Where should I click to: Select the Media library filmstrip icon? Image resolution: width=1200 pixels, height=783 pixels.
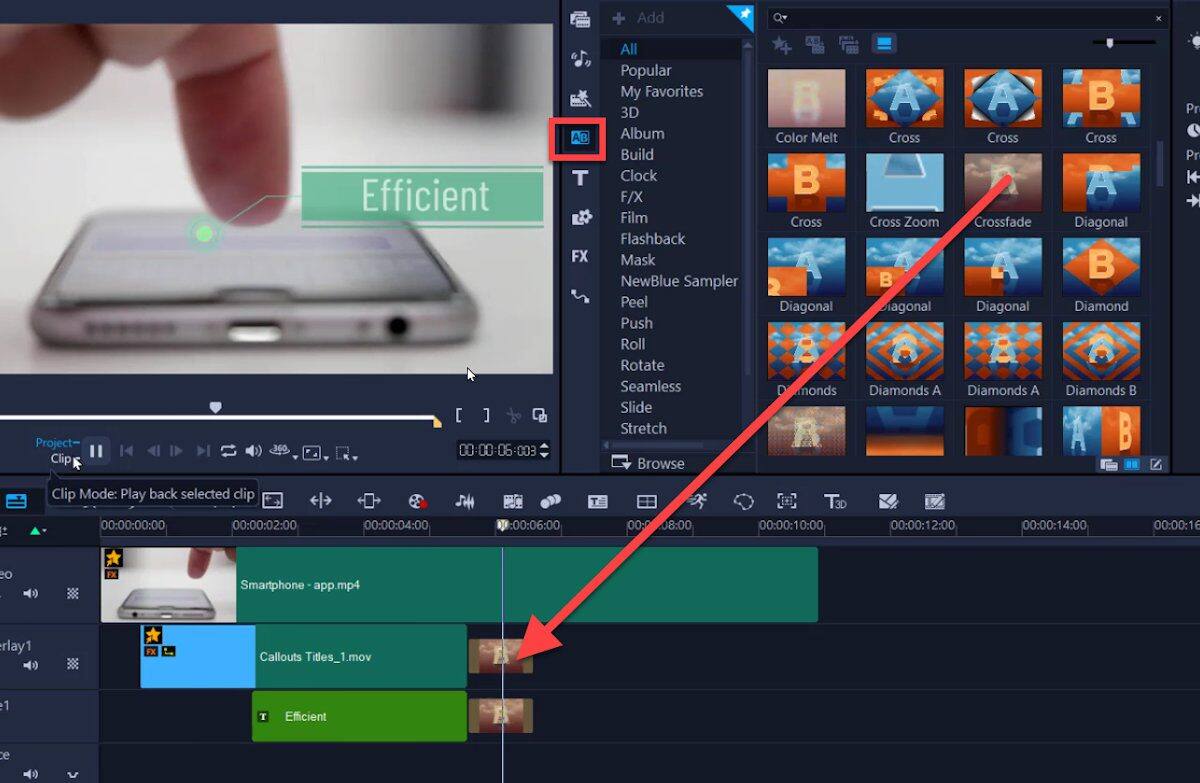coord(579,18)
